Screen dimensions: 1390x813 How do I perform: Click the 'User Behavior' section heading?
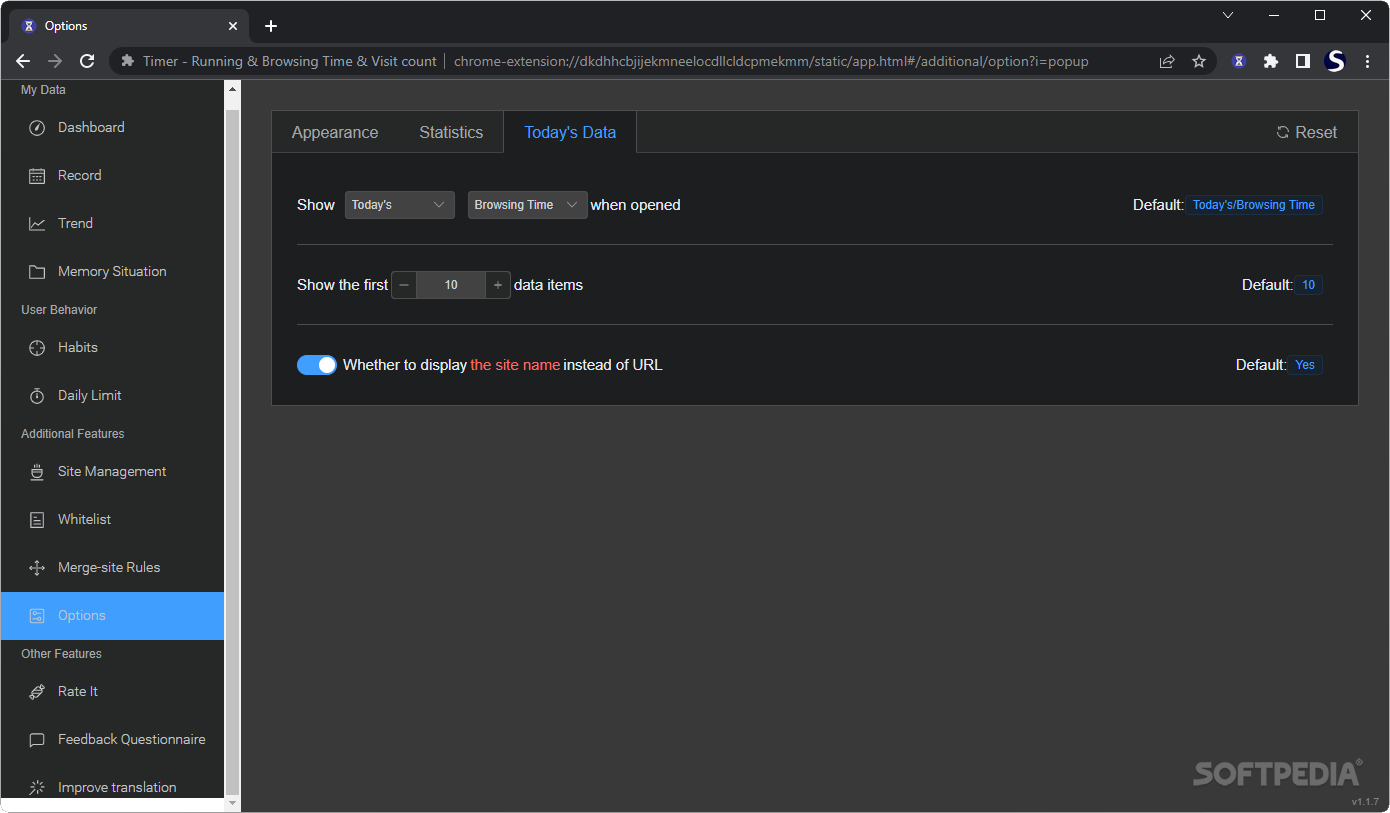point(59,310)
